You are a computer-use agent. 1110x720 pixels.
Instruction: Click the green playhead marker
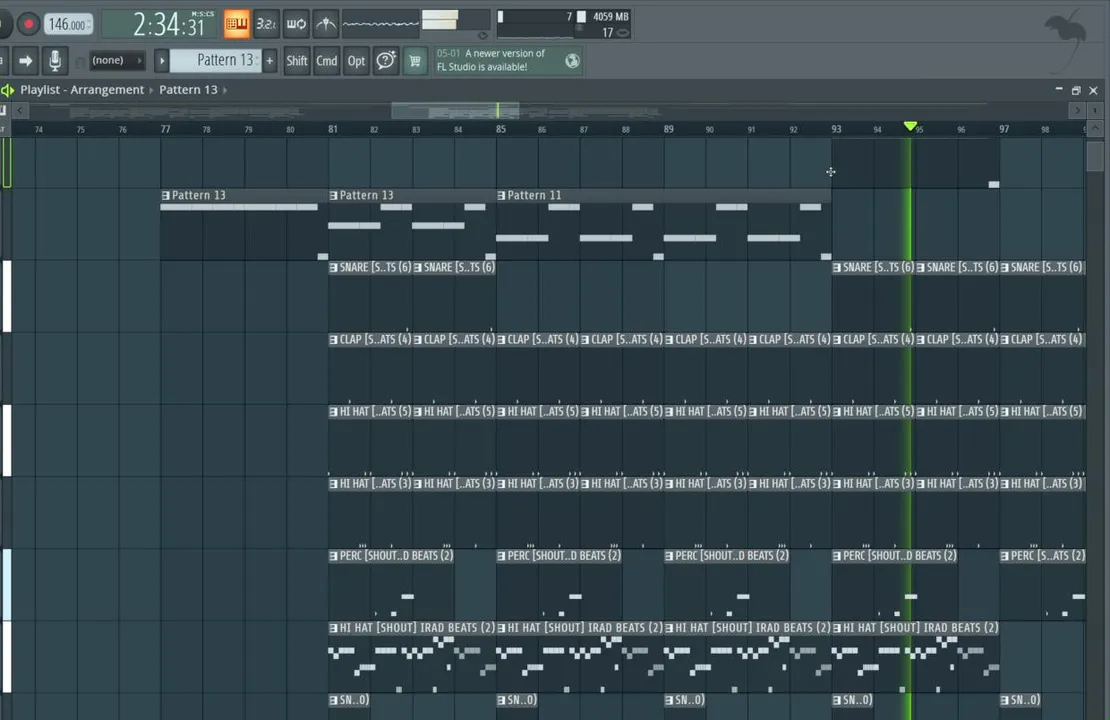910,126
